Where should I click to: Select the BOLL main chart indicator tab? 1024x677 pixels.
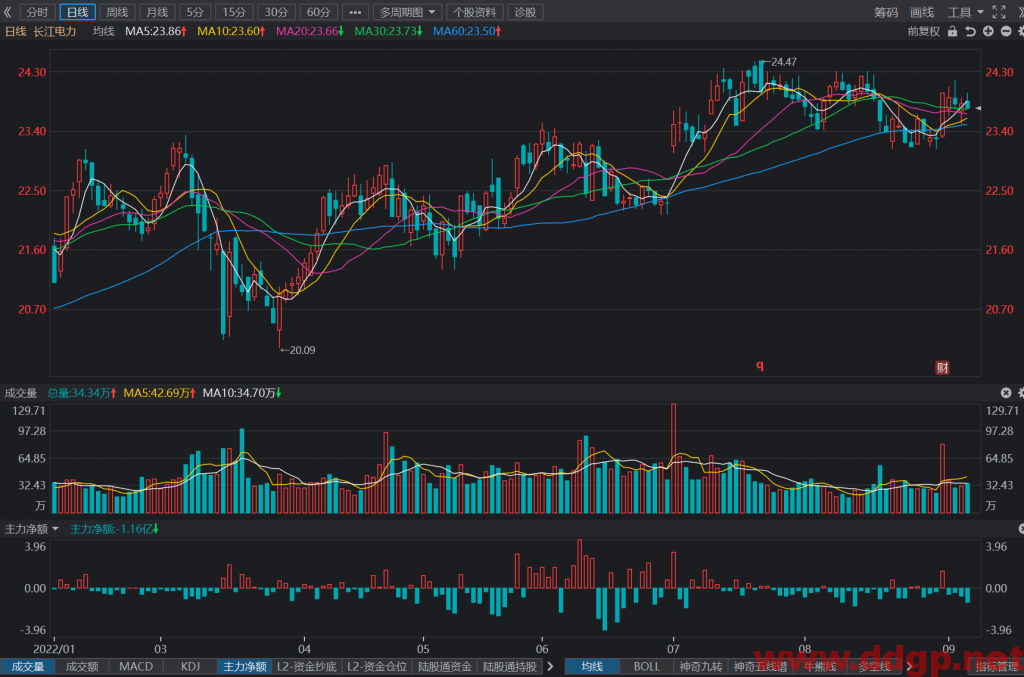[647, 667]
